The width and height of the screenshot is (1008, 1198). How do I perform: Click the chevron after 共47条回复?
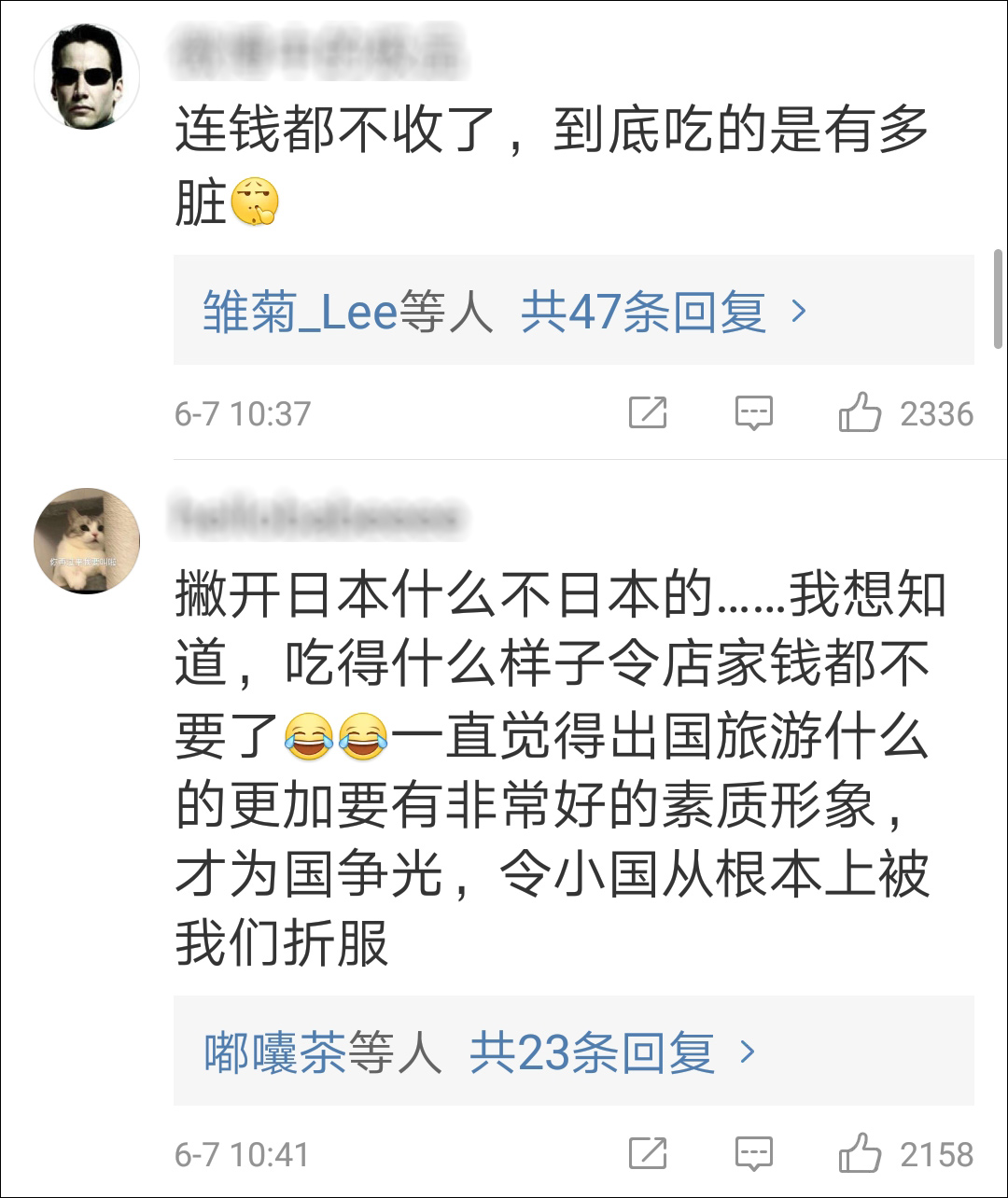pos(799,311)
